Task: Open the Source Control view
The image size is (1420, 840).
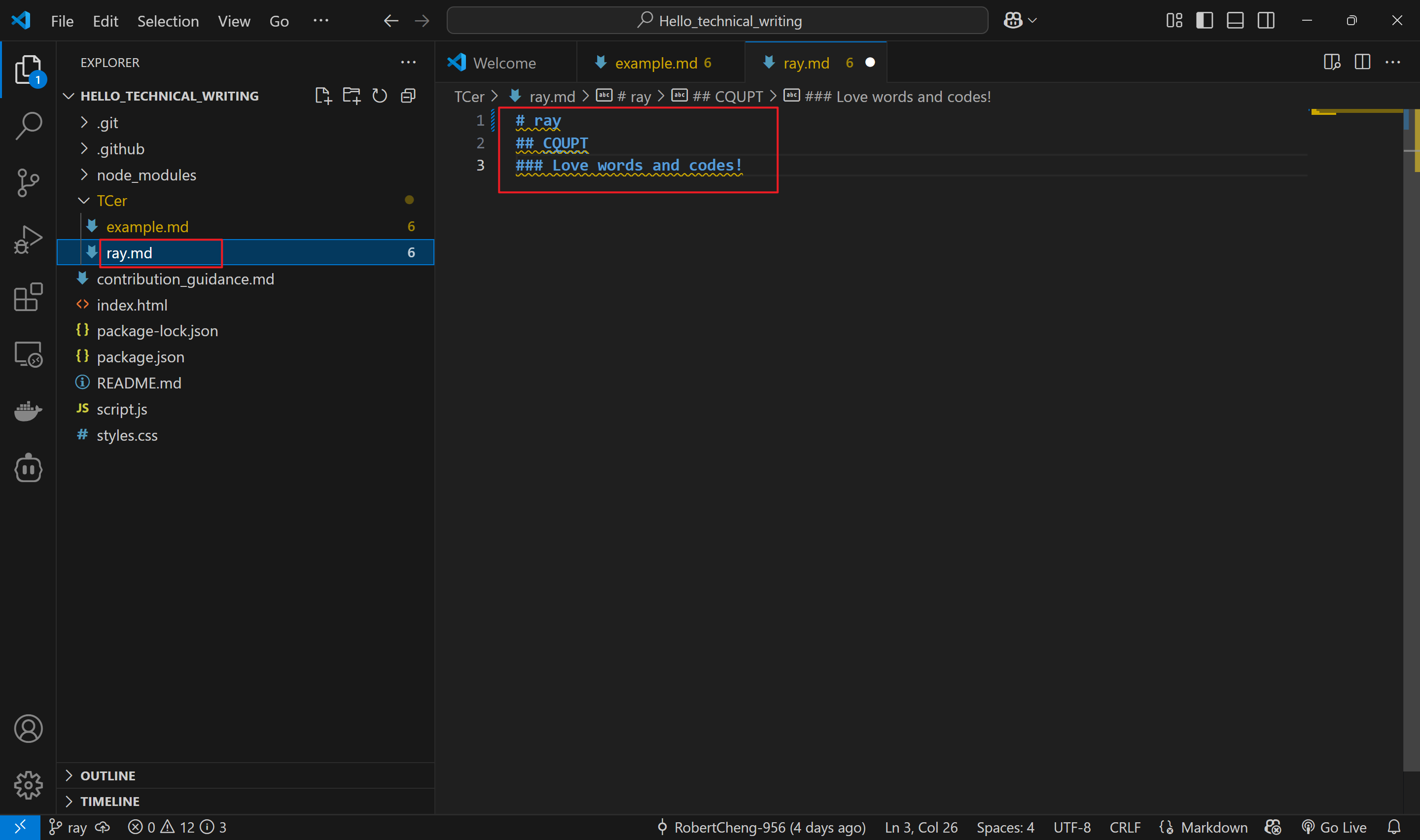Action: [28, 182]
